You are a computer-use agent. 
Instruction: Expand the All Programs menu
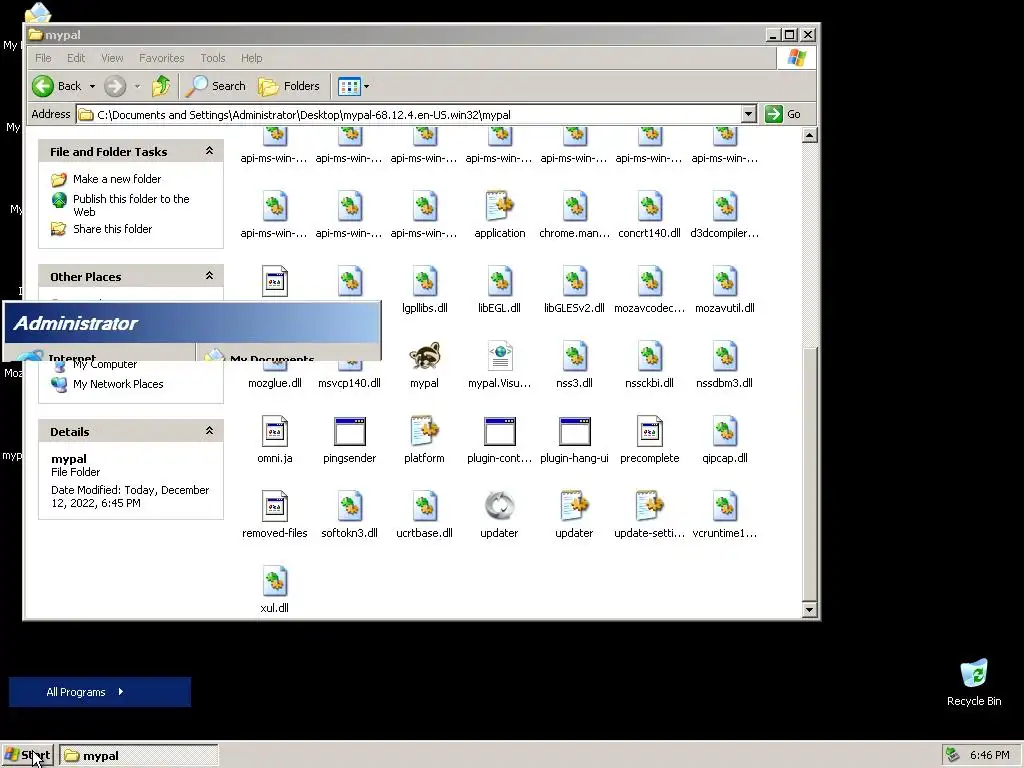coord(100,692)
